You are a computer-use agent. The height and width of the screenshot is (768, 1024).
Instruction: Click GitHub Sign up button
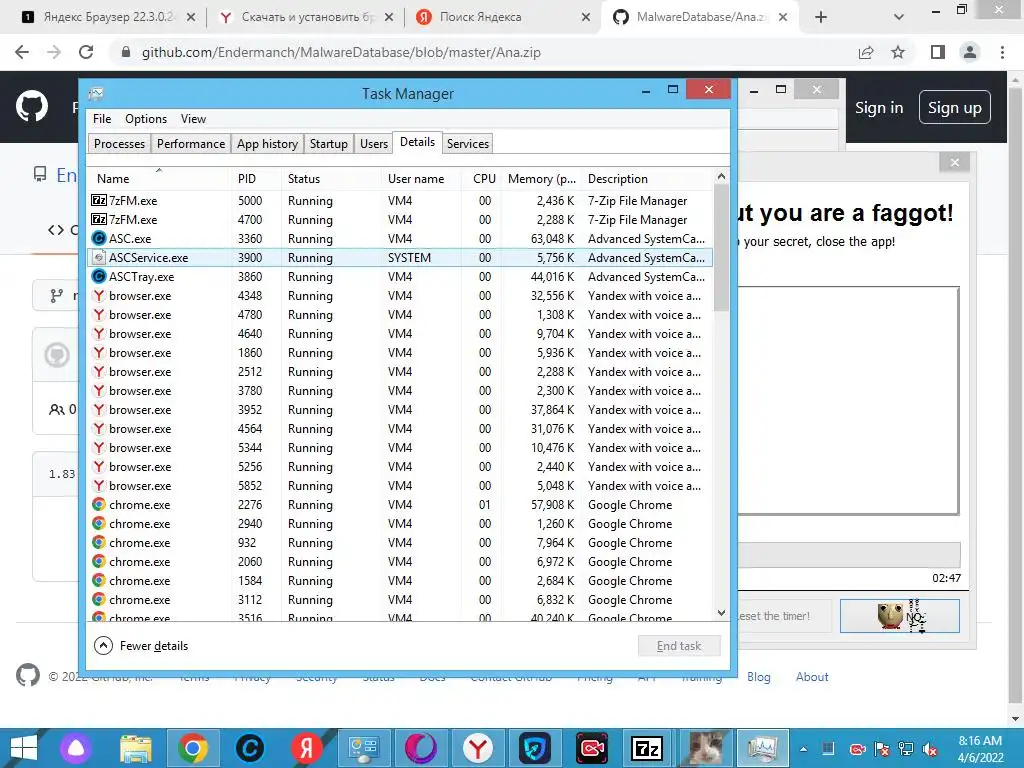(x=955, y=108)
